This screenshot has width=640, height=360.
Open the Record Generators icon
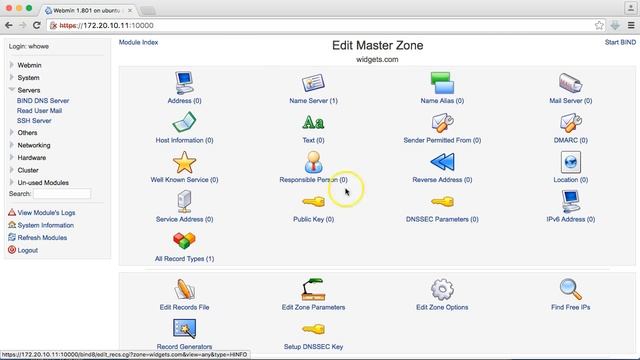pos(184,329)
